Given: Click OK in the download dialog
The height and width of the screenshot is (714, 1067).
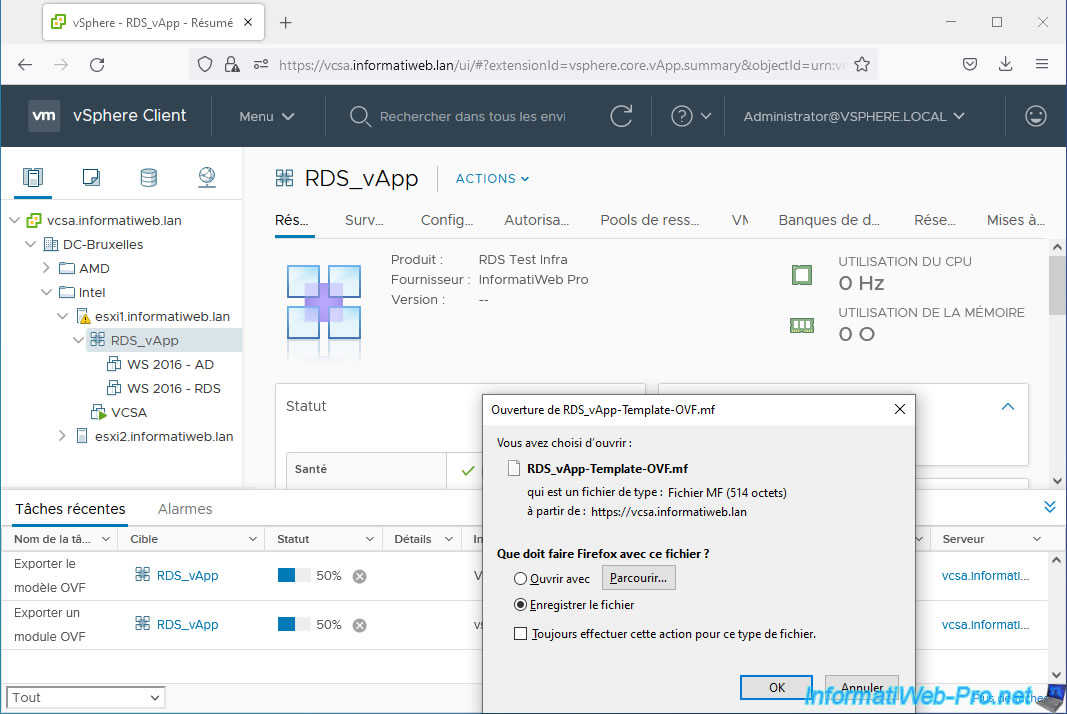Looking at the screenshot, I should [776, 687].
